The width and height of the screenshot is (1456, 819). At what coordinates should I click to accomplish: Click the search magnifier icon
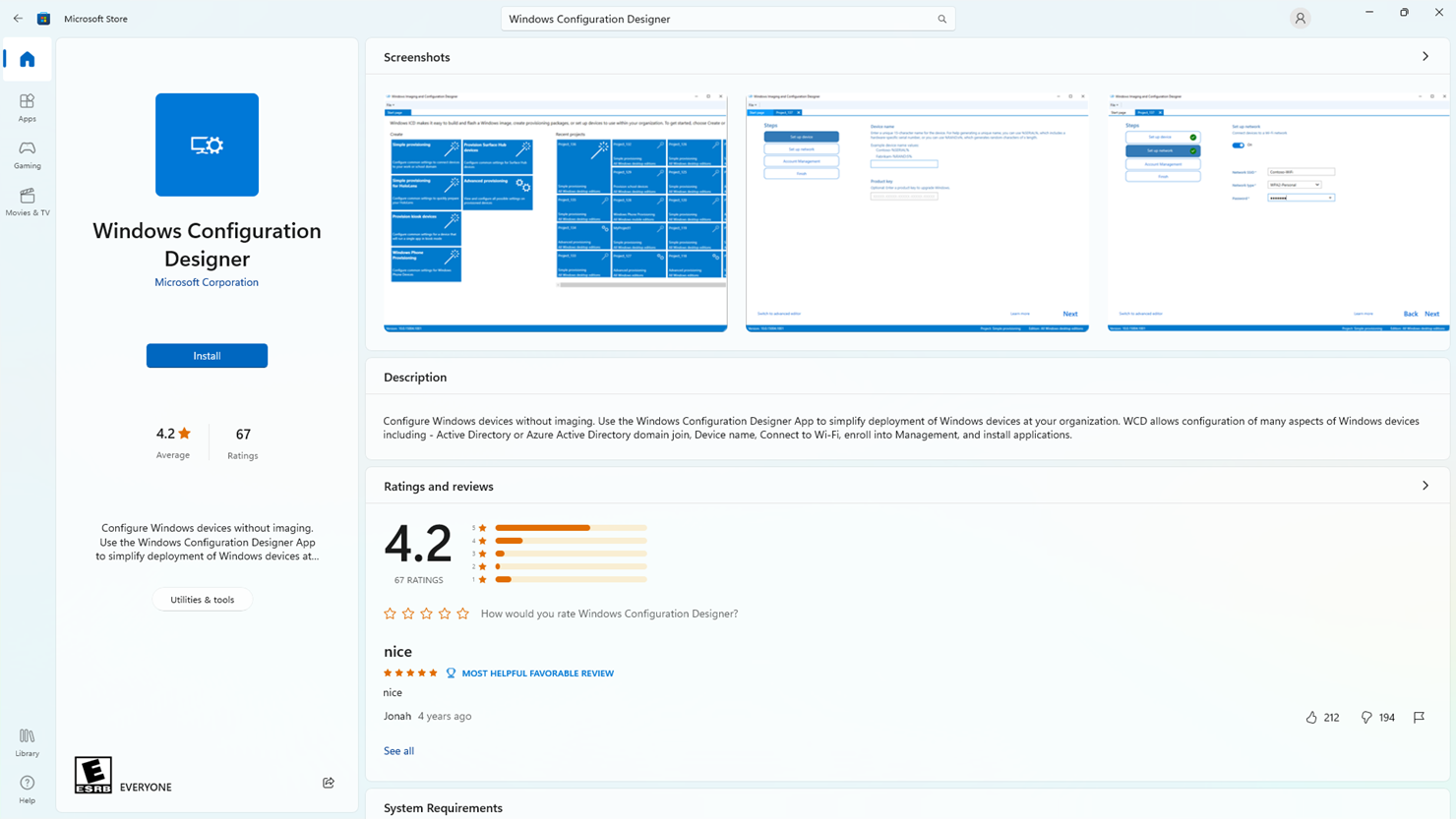[x=941, y=19]
